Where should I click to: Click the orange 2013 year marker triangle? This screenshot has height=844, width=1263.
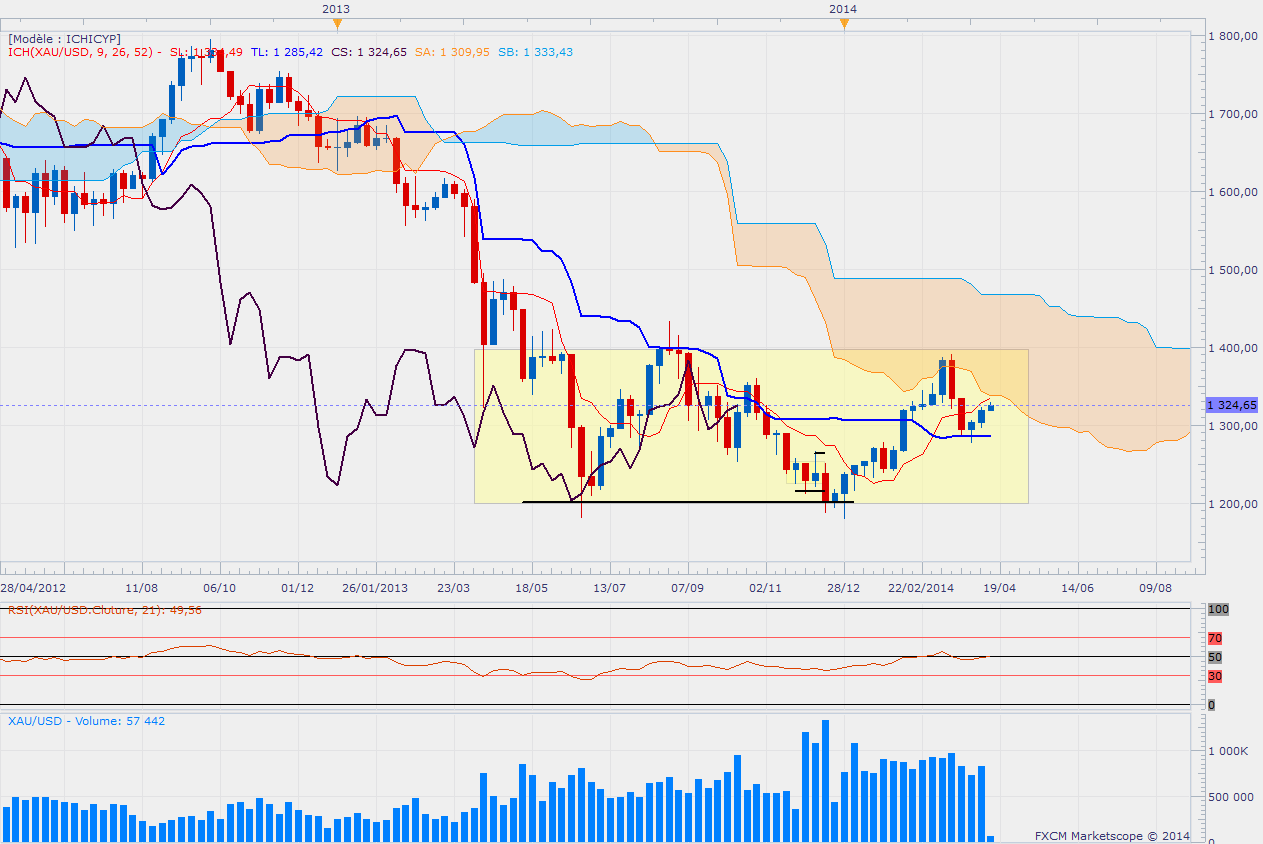coord(337,22)
